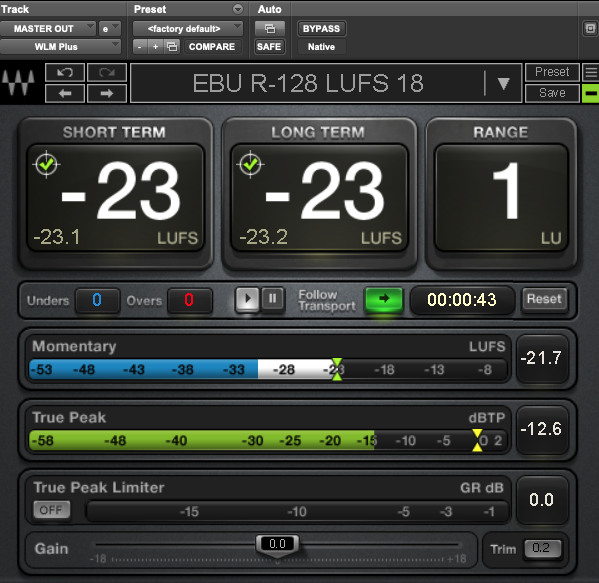Click the Short Term -23.1 value
599x583 pixels.
tap(57, 237)
